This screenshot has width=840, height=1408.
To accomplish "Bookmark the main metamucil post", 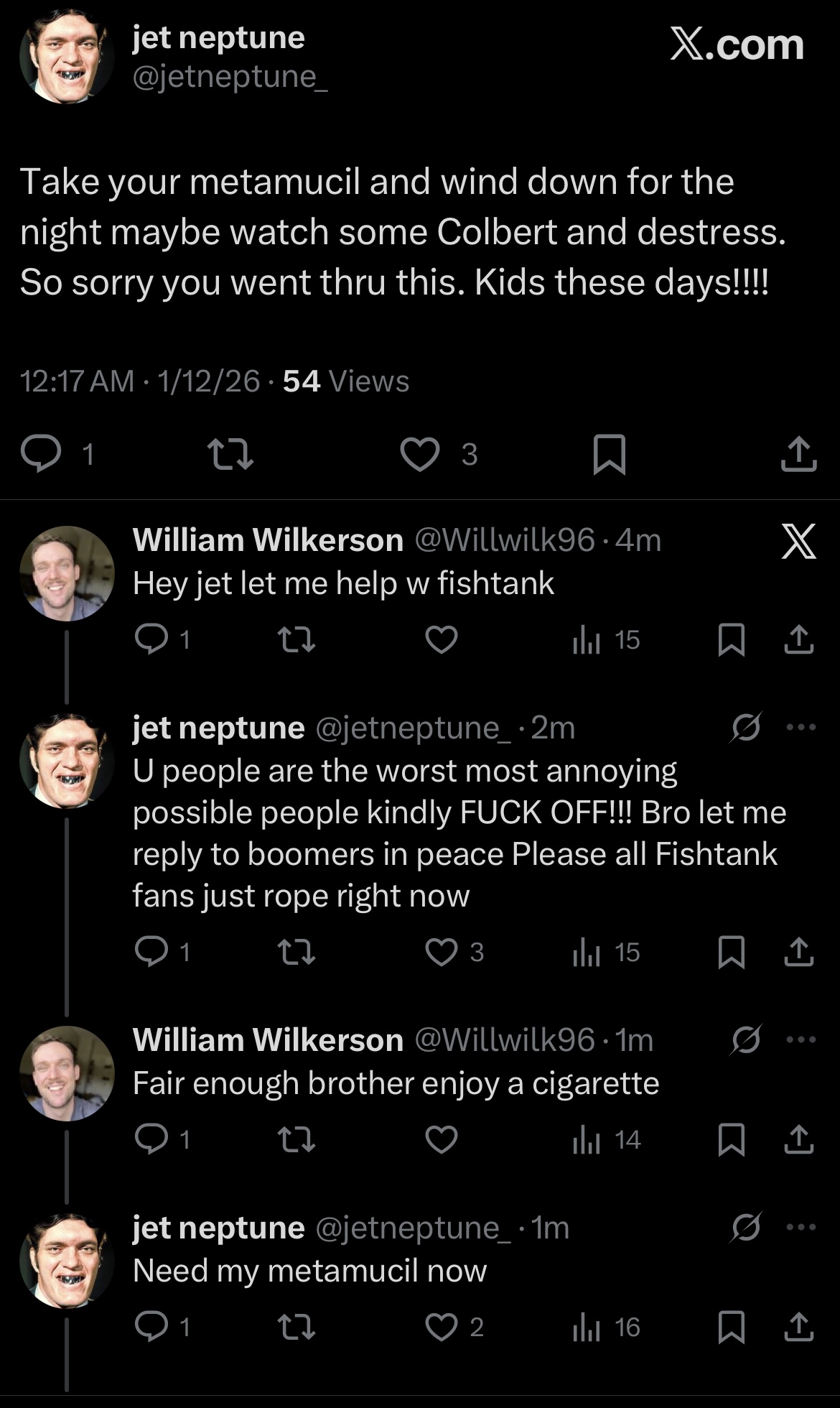I will (610, 454).
